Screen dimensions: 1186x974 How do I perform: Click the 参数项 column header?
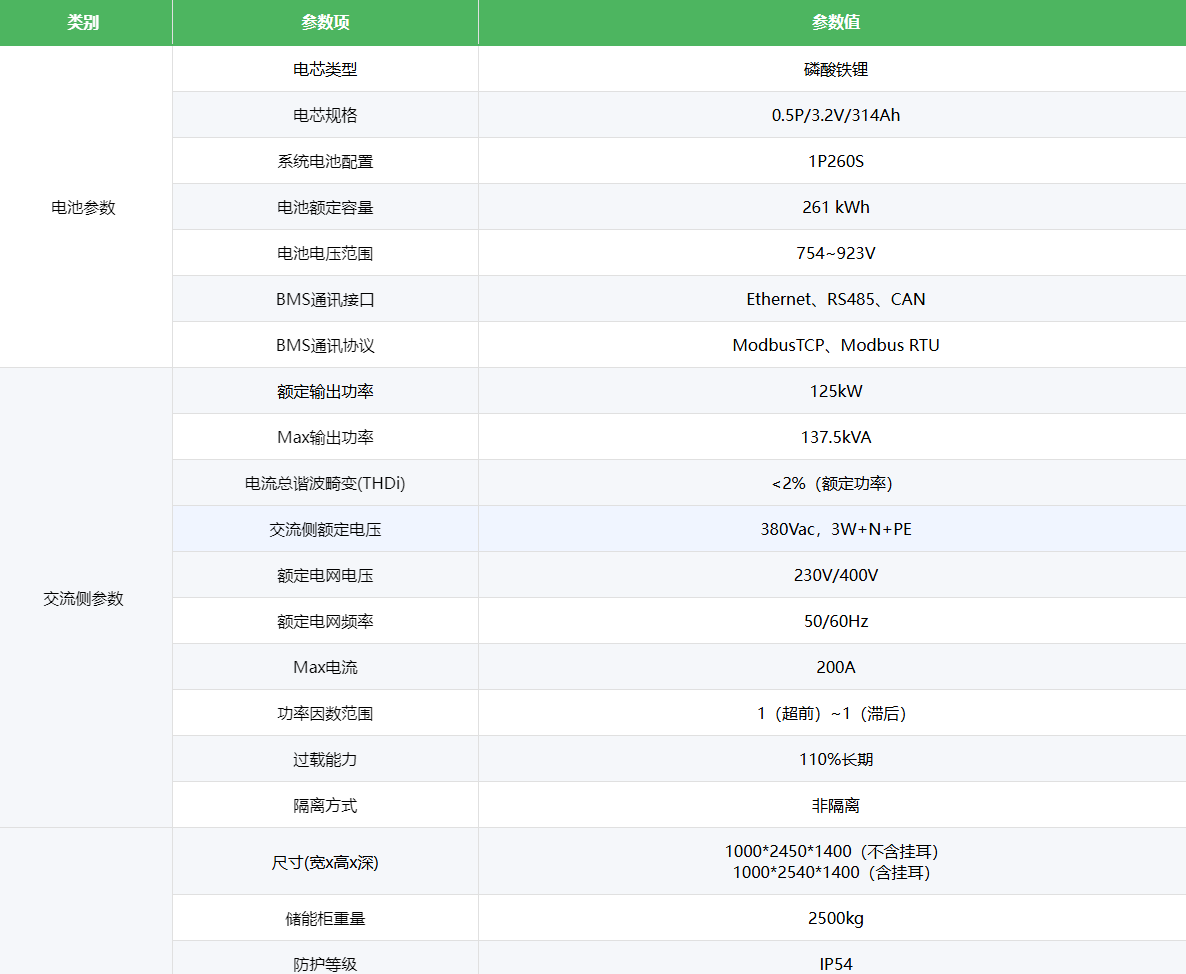pos(325,23)
